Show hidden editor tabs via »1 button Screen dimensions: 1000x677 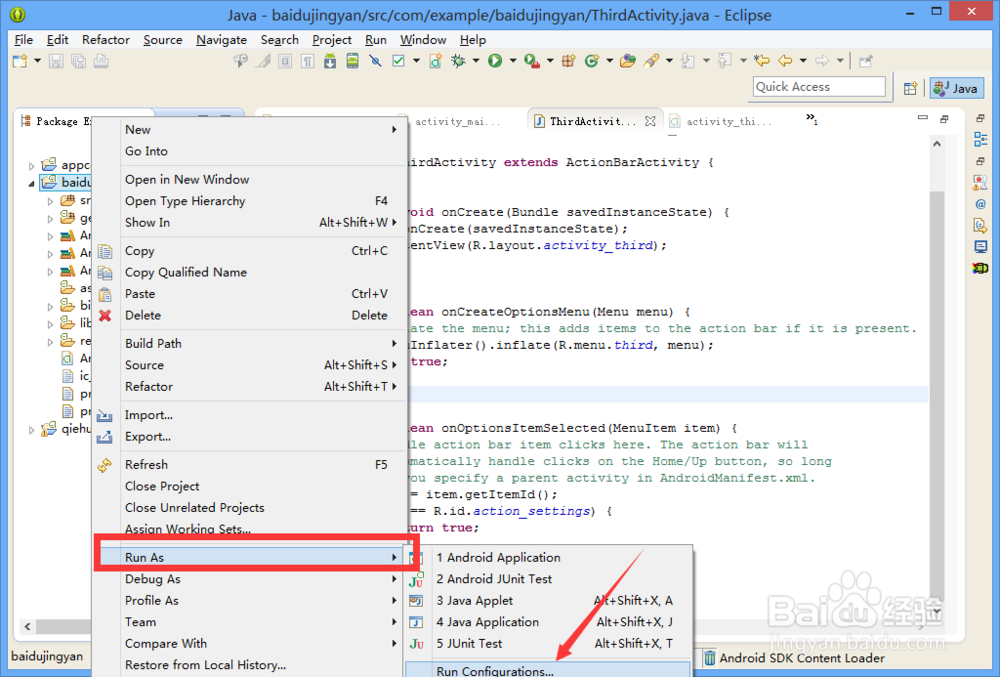(811, 119)
